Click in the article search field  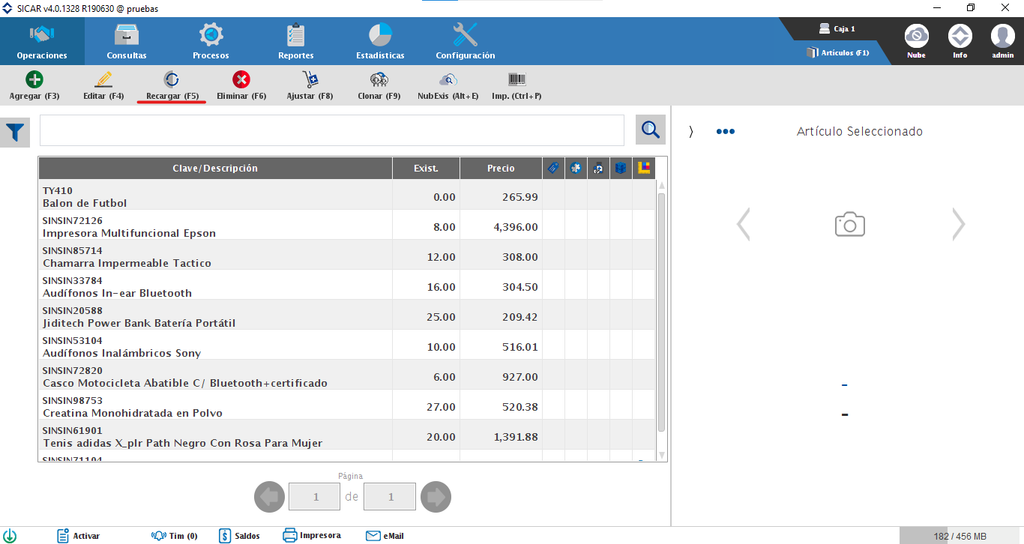click(x=332, y=130)
